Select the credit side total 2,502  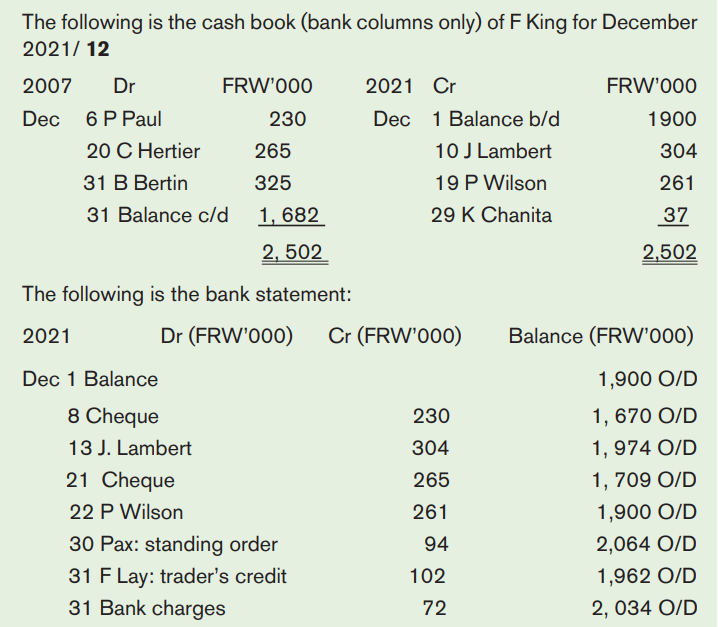[669, 252]
